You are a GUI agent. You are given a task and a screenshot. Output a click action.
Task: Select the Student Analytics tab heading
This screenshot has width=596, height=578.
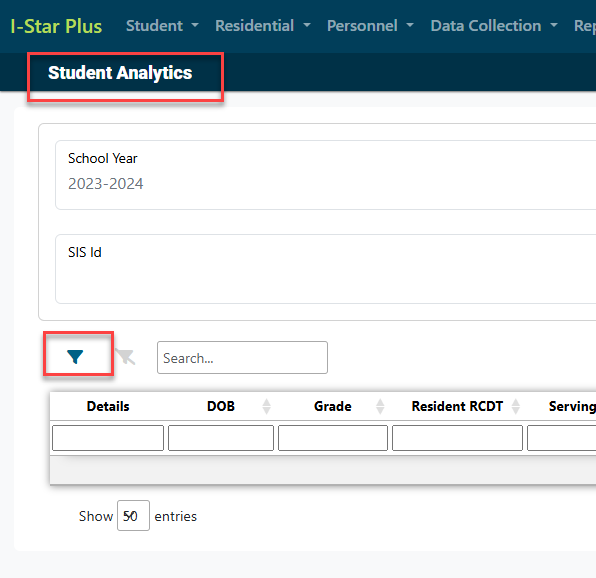tap(120, 73)
